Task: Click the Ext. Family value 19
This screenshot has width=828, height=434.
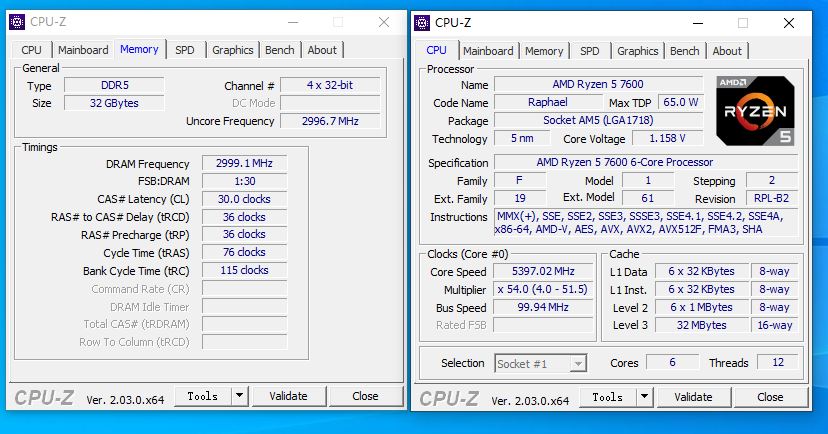Action: coord(520,199)
